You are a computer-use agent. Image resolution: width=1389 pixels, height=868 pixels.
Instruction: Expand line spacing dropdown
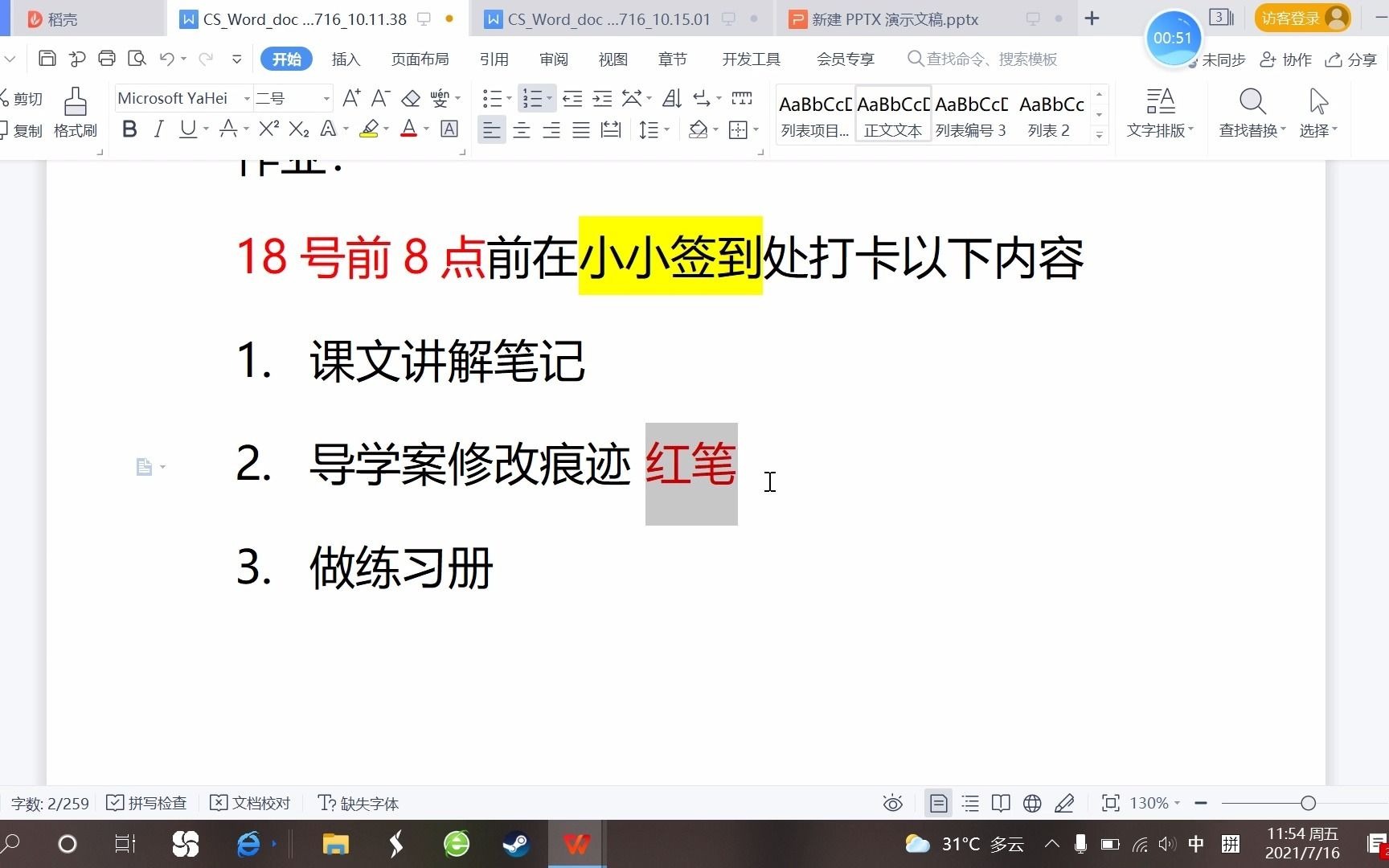[667, 129]
